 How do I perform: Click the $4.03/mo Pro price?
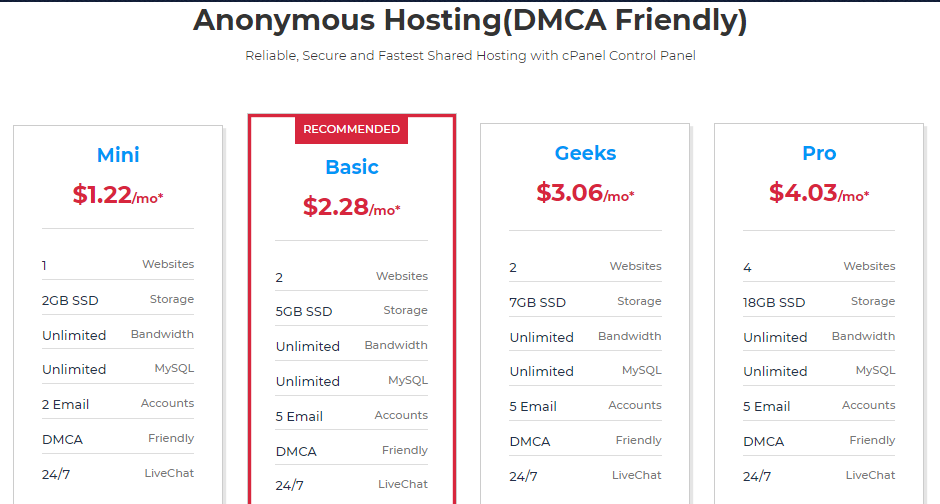pyautogui.click(x=818, y=193)
